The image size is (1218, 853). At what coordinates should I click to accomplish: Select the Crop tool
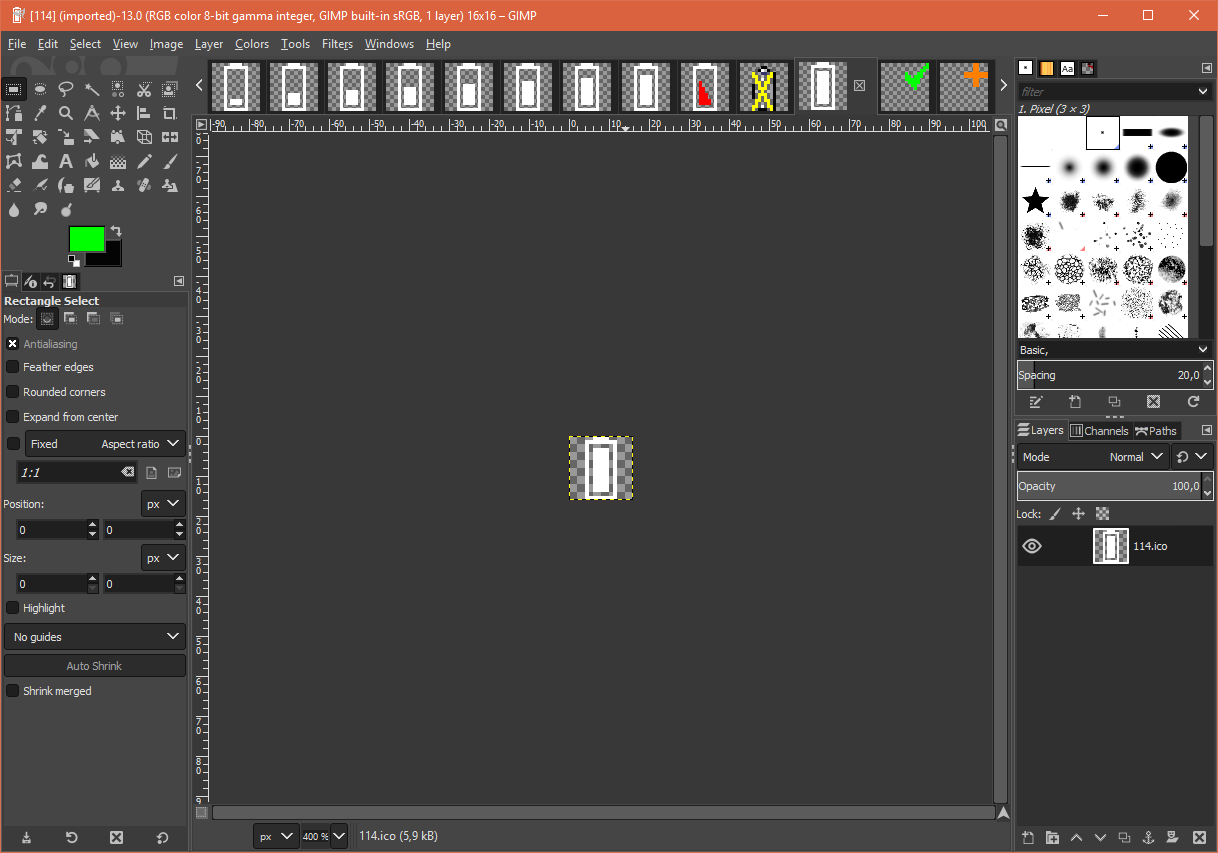click(170, 113)
